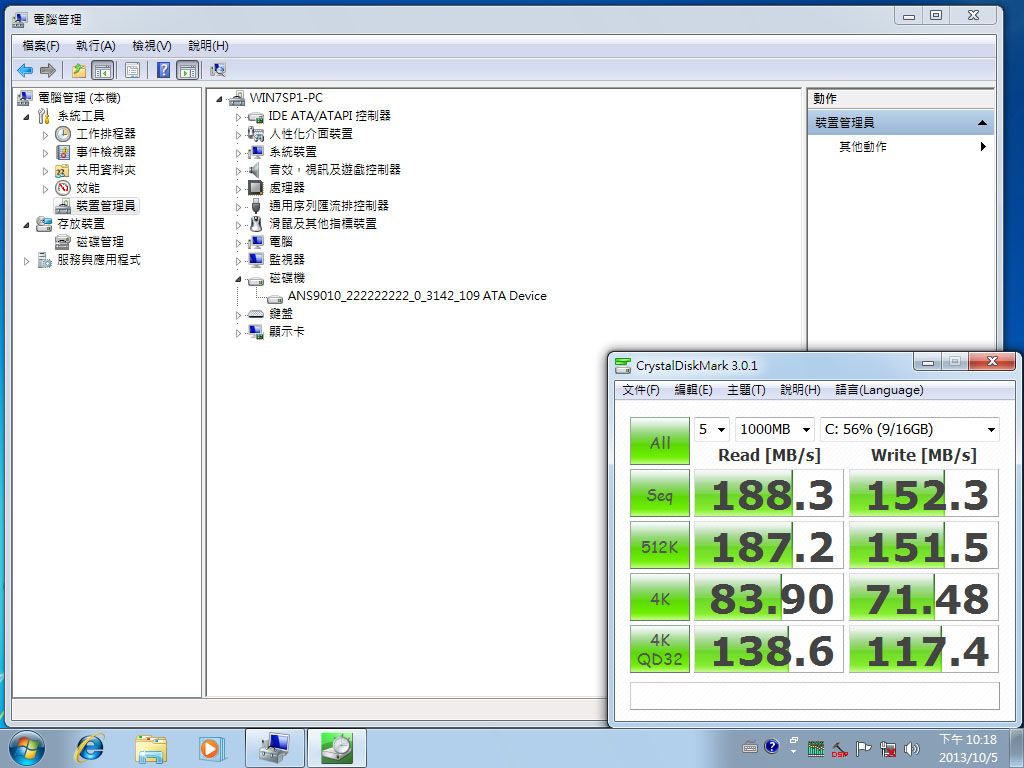Launch Internet Explorer from taskbar

click(x=89, y=748)
